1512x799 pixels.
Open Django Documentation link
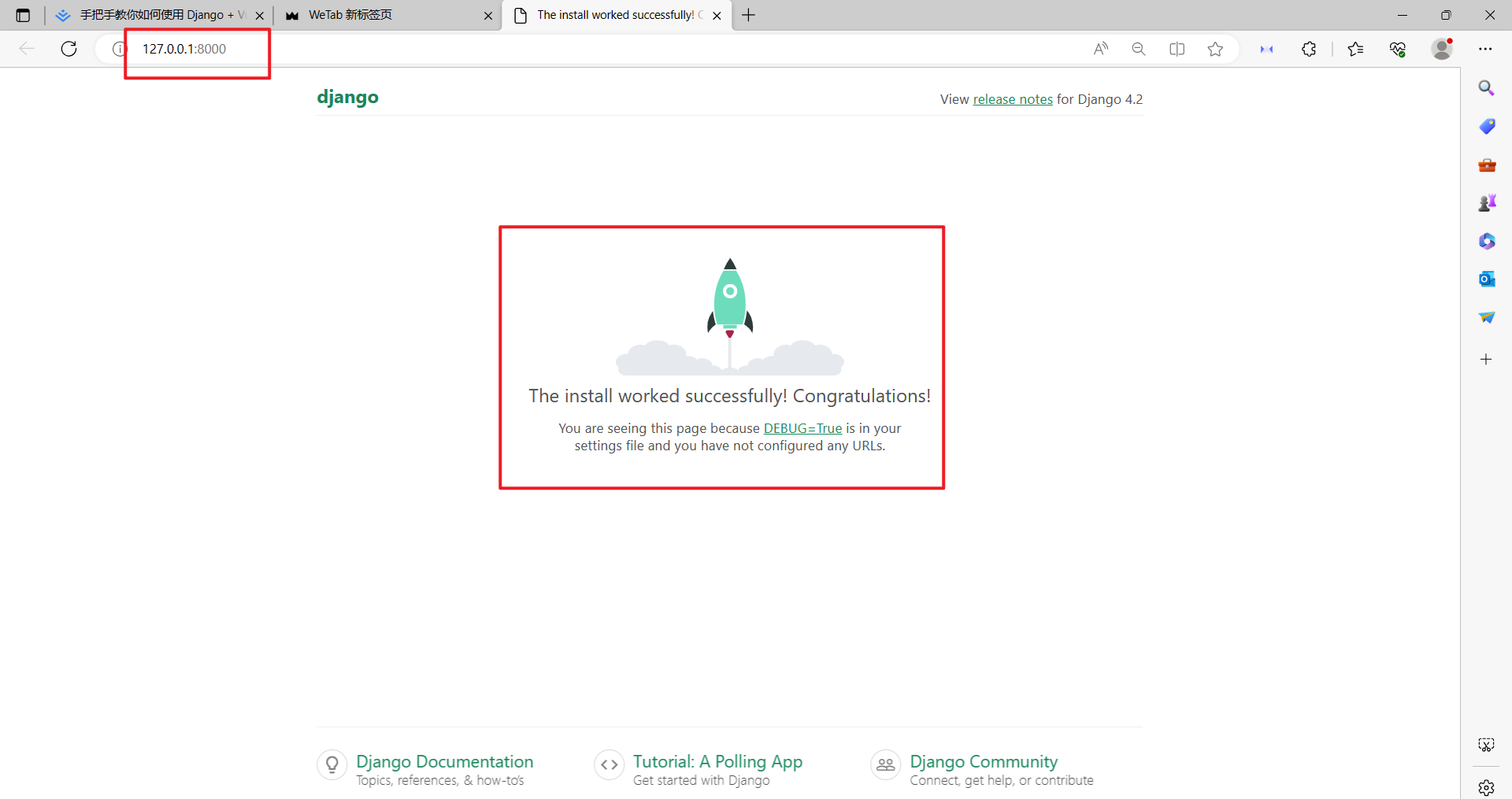point(444,762)
